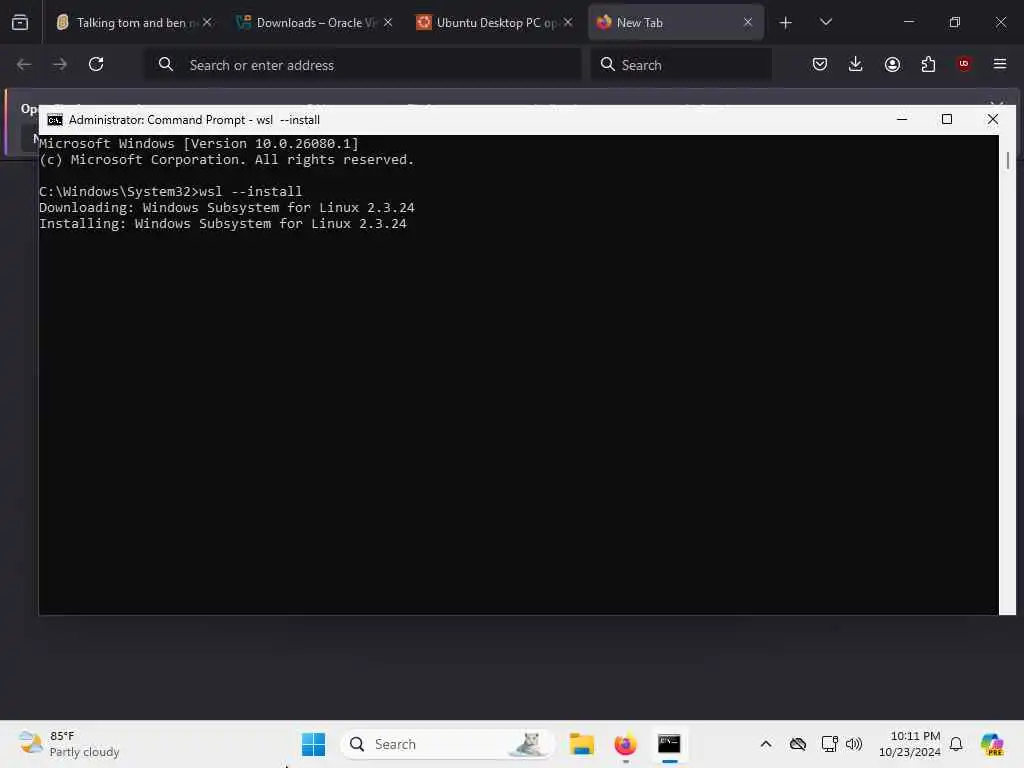
Task: Open the Extensions puzzle icon
Action: click(x=928, y=64)
